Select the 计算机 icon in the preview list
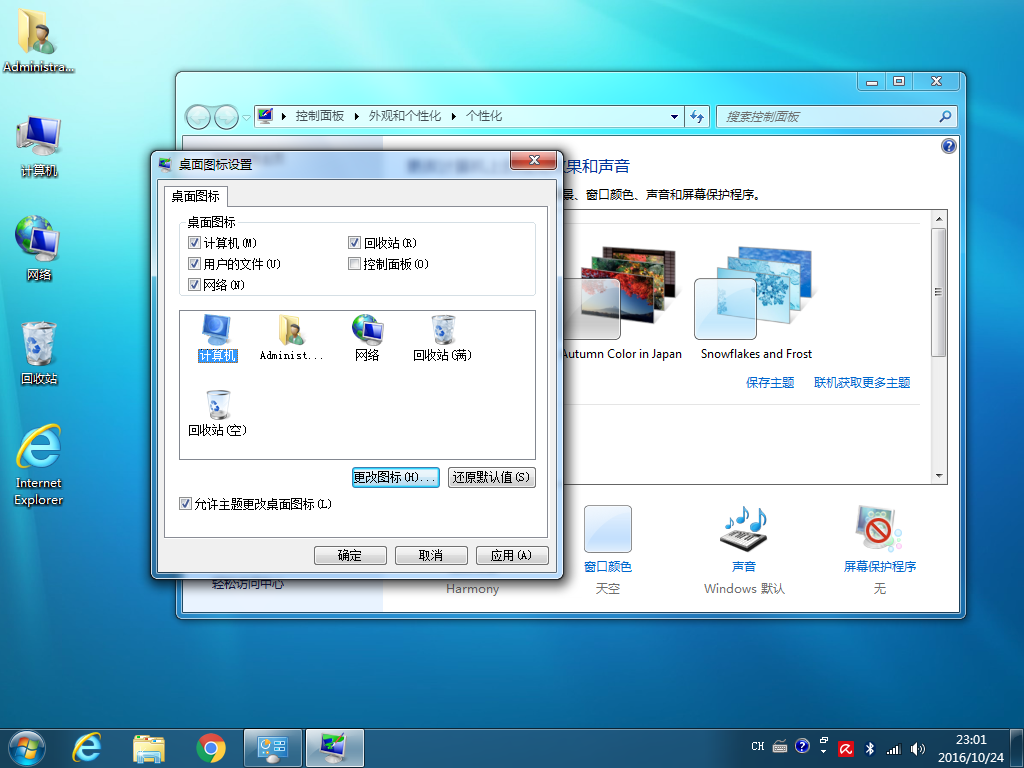This screenshot has width=1024, height=768. pyautogui.click(x=217, y=338)
